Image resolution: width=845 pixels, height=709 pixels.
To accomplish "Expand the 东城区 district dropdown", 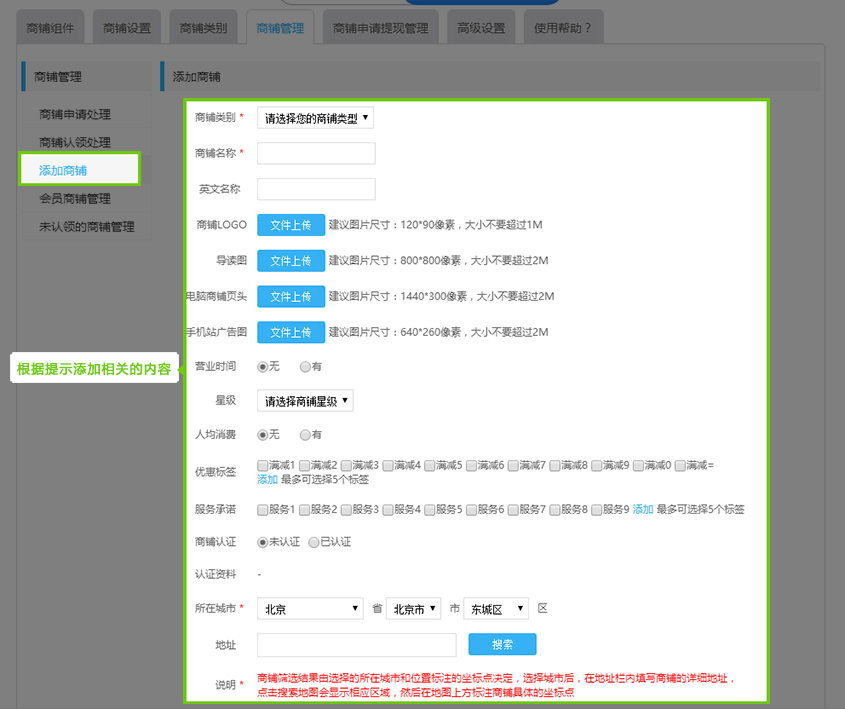I will pyautogui.click(x=496, y=609).
